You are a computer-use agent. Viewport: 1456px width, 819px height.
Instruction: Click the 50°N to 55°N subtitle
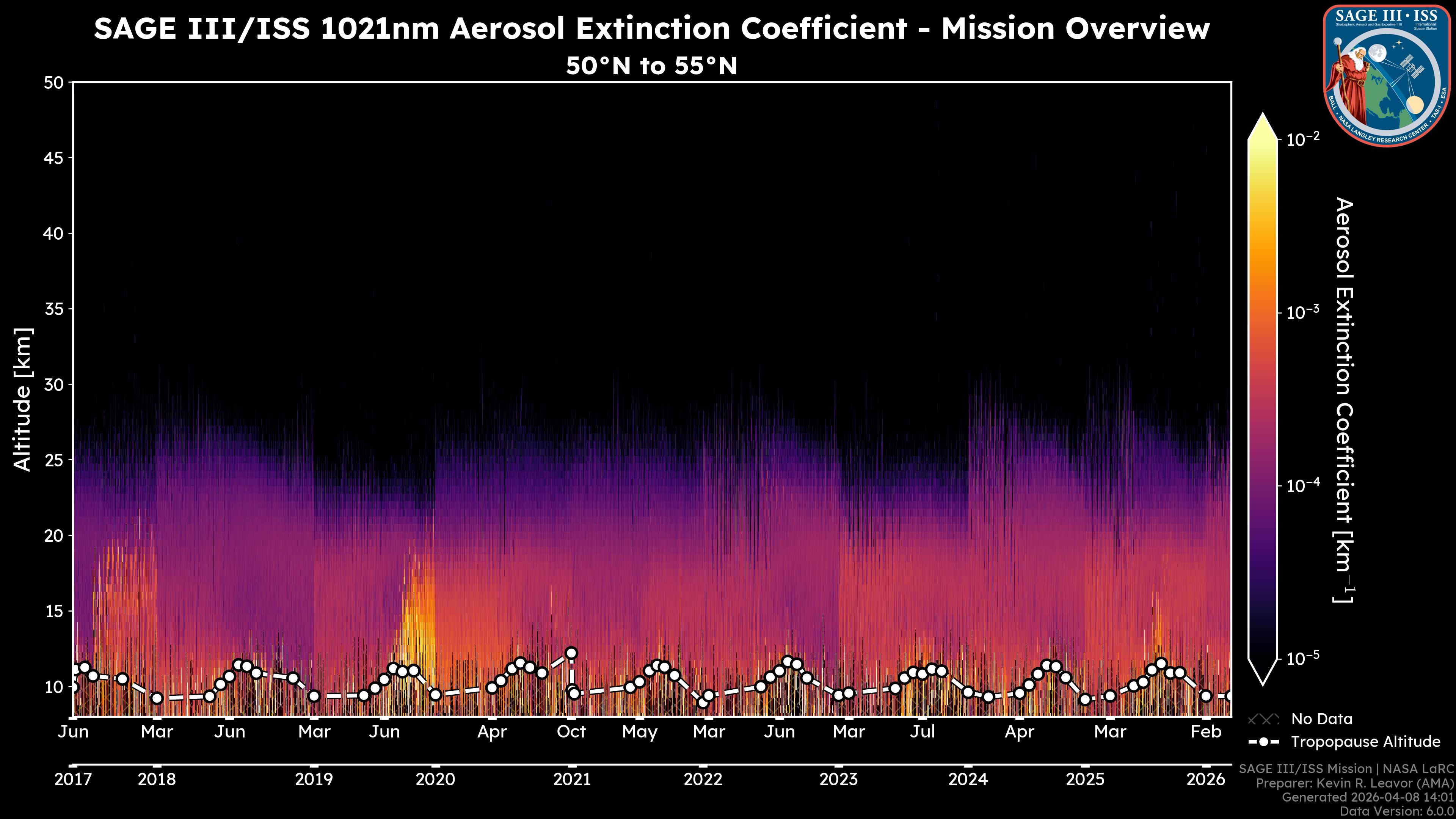pyautogui.click(x=651, y=66)
